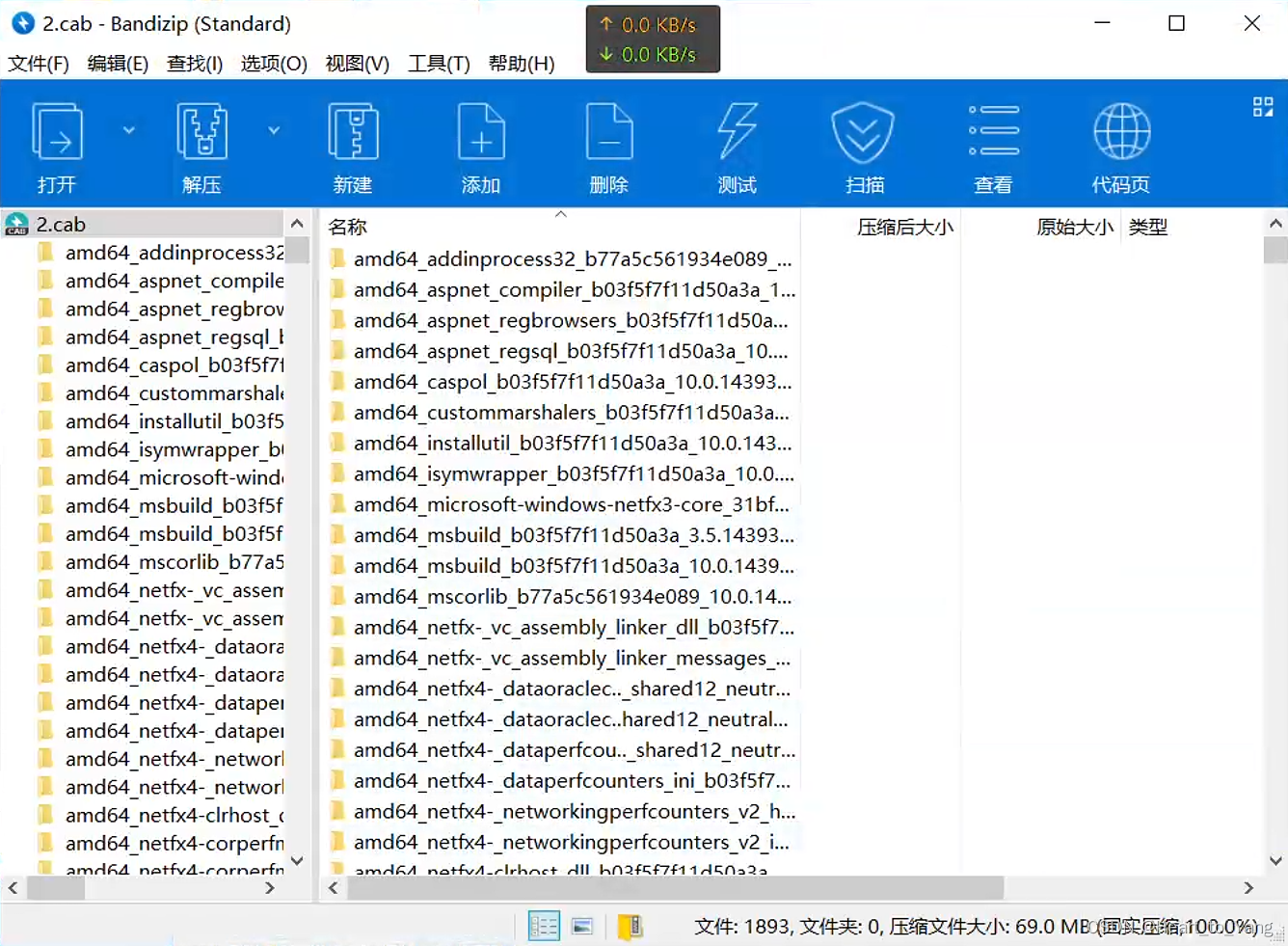Click the 压缩后大小 column header
The image size is (1288, 946).
click(904, 228)
